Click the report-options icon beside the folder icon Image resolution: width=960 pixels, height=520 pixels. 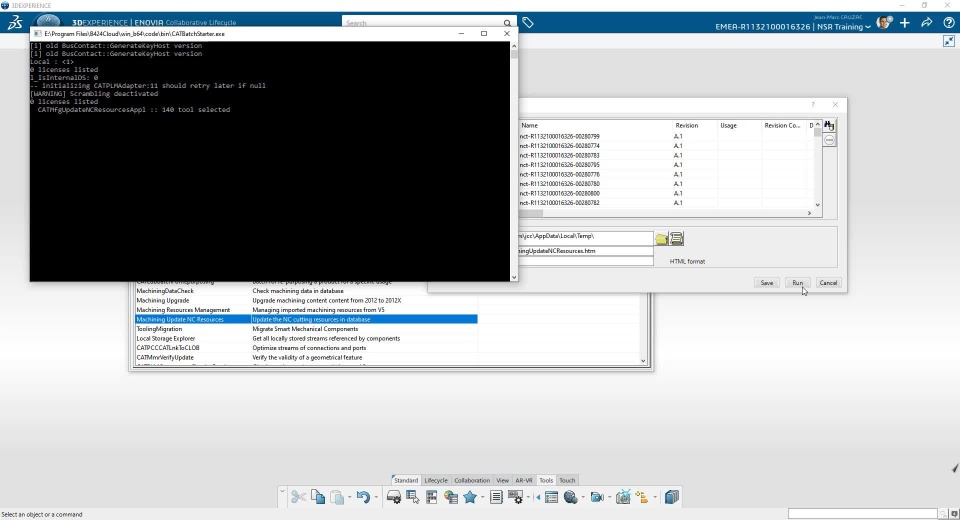(677, 238)
